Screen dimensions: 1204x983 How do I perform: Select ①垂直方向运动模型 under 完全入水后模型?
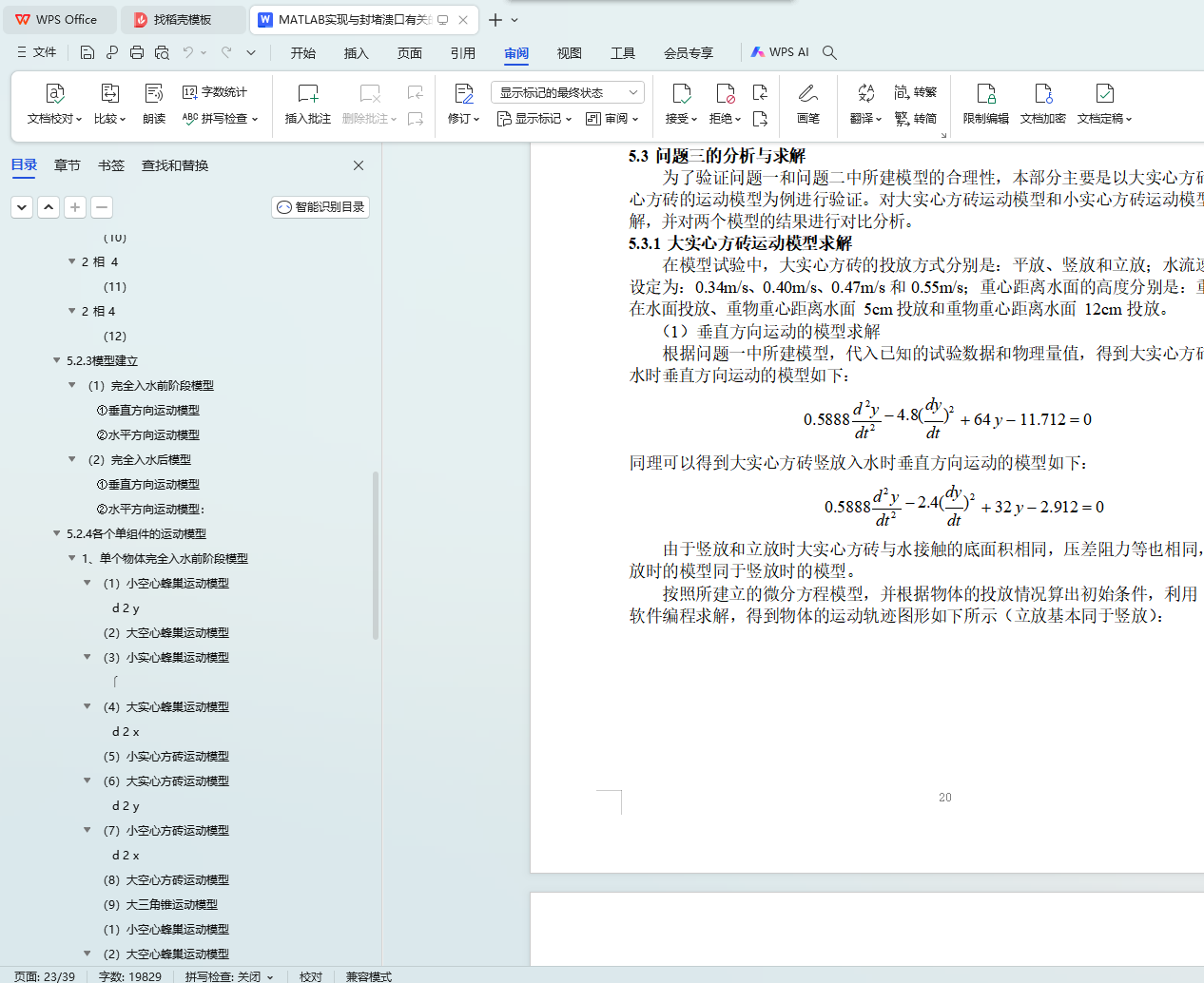tap(148, 484)
